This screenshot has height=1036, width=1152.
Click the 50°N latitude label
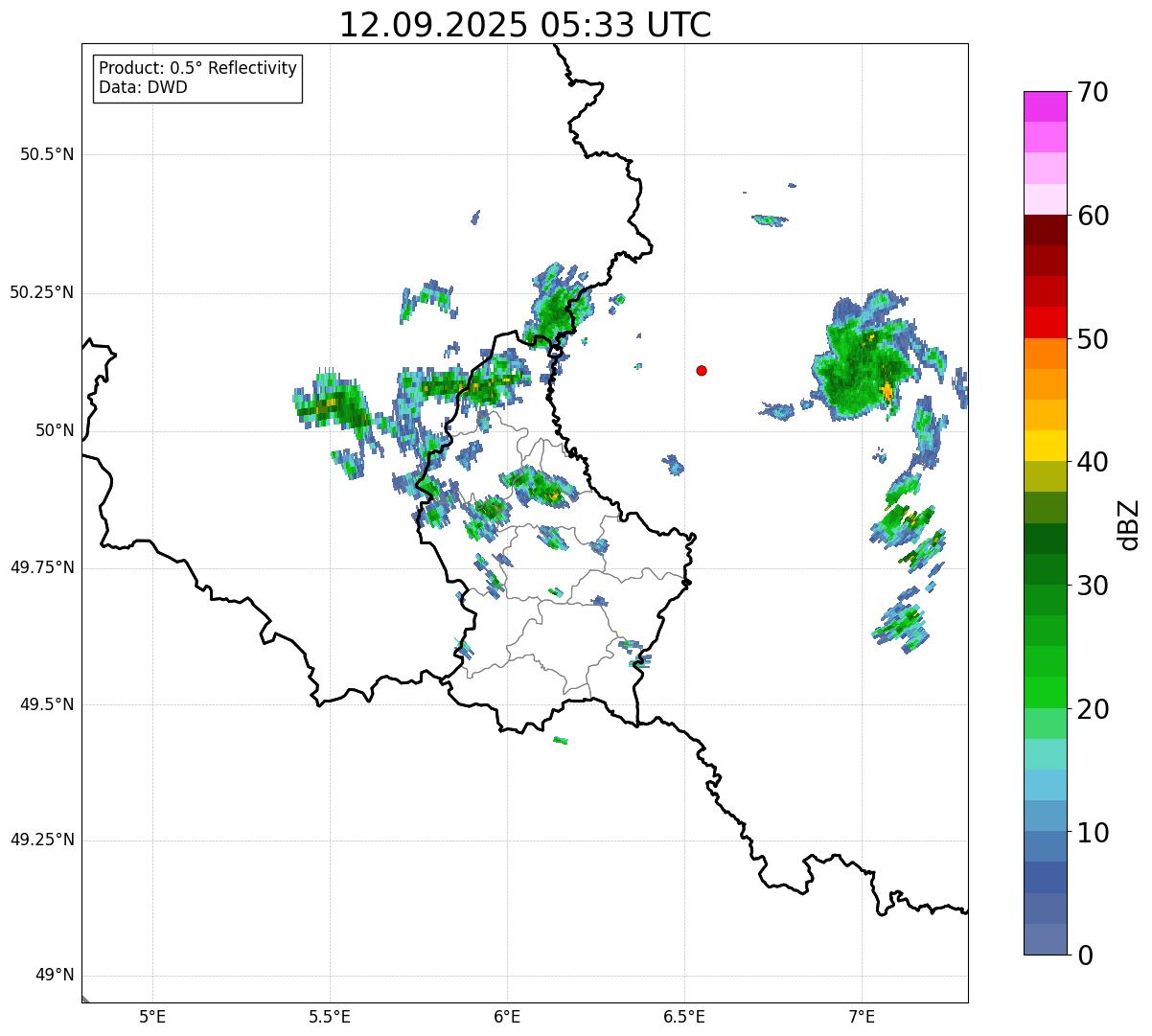pos(55,430)
